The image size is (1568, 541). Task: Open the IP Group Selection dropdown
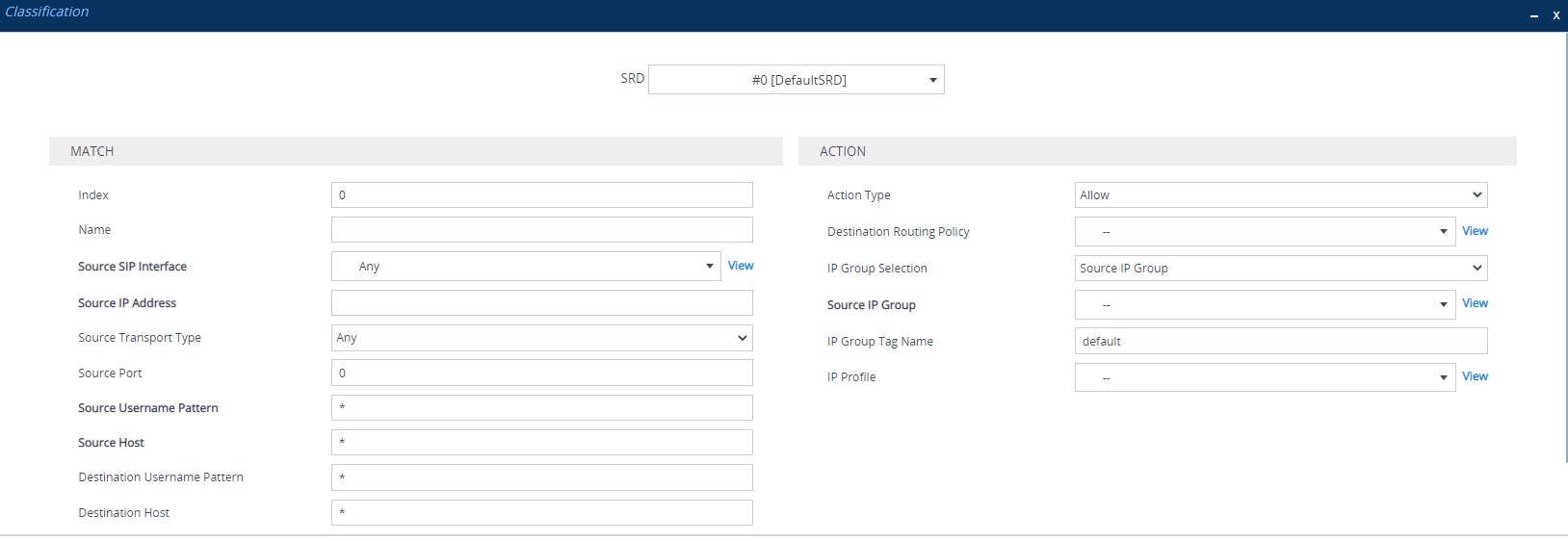[1280, 269]
